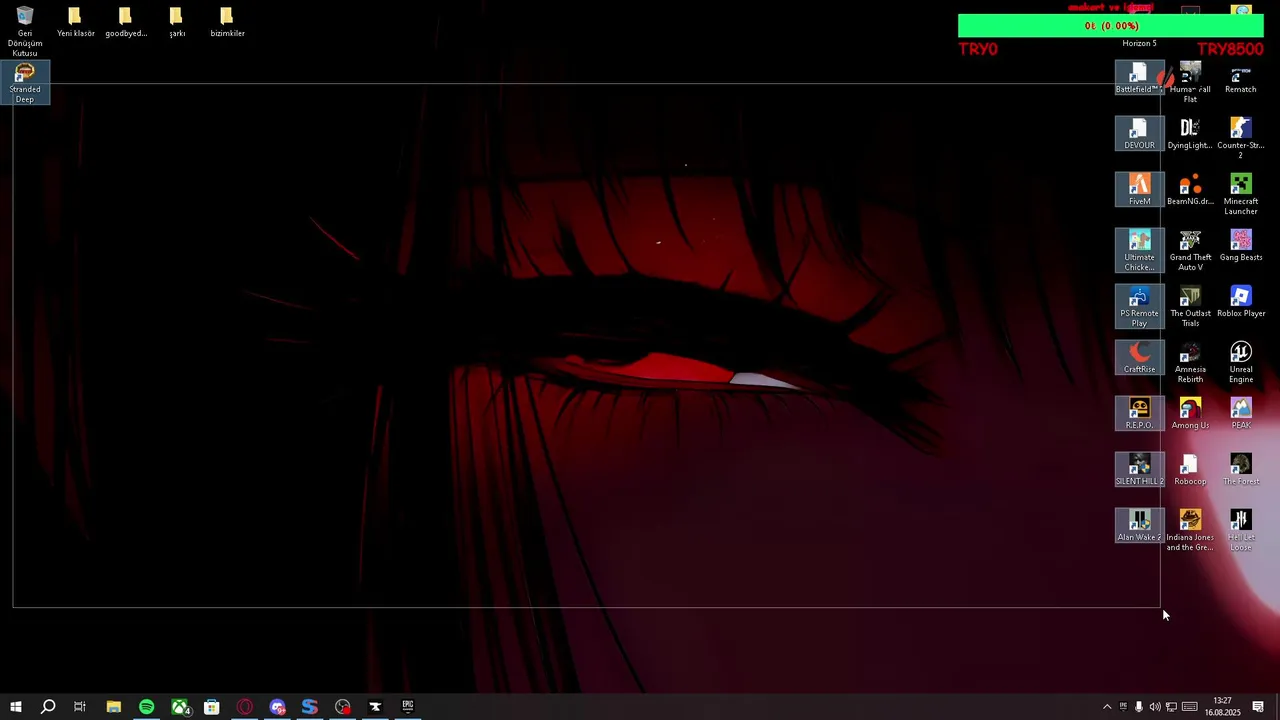The width and height of the screenshot is (1280, 720).
Task: Select the Battlefield desktop shortcut
Action: click(x=1139, y=77)
